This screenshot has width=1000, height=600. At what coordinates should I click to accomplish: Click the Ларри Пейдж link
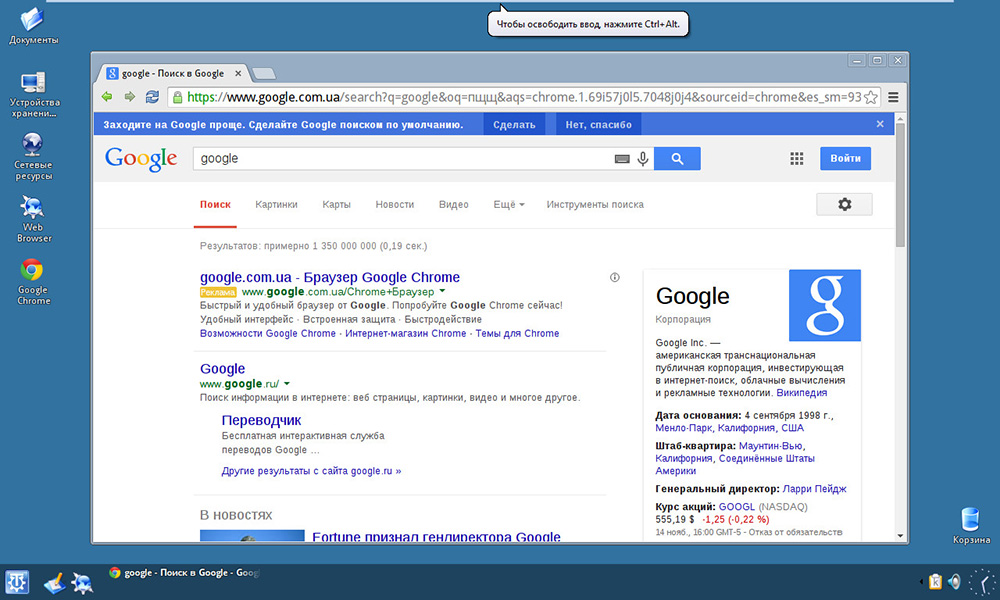[x=814, y=489]
